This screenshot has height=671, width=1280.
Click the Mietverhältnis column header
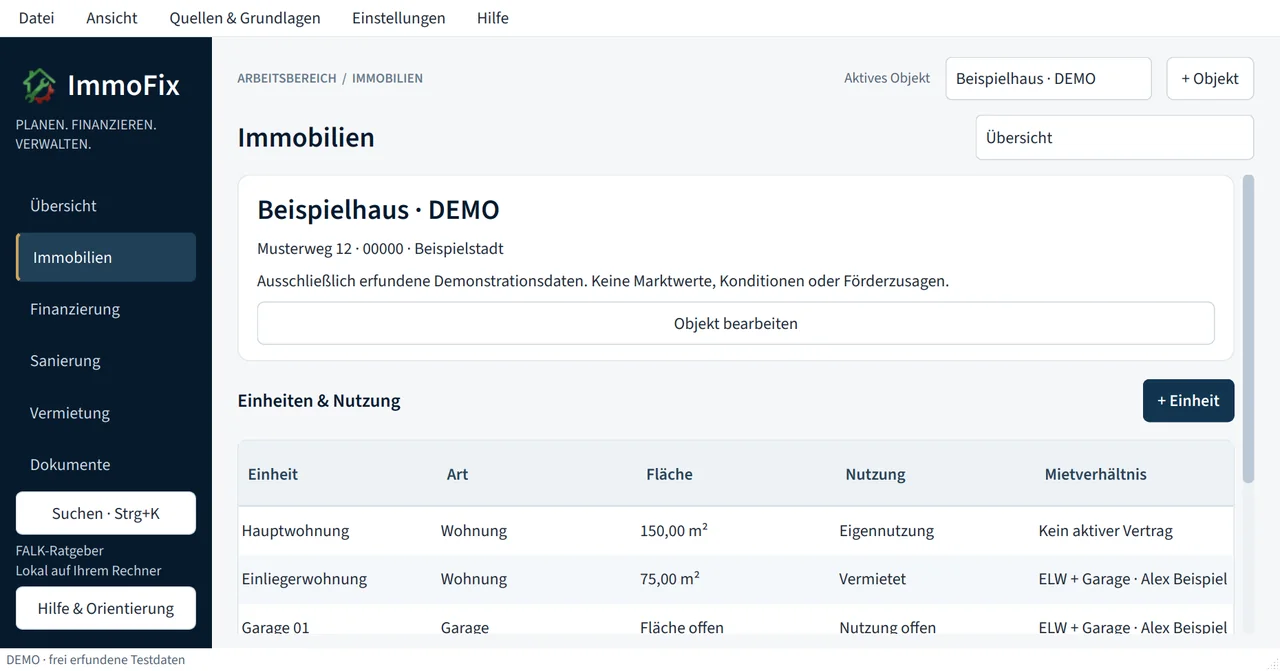(1096, 475)
